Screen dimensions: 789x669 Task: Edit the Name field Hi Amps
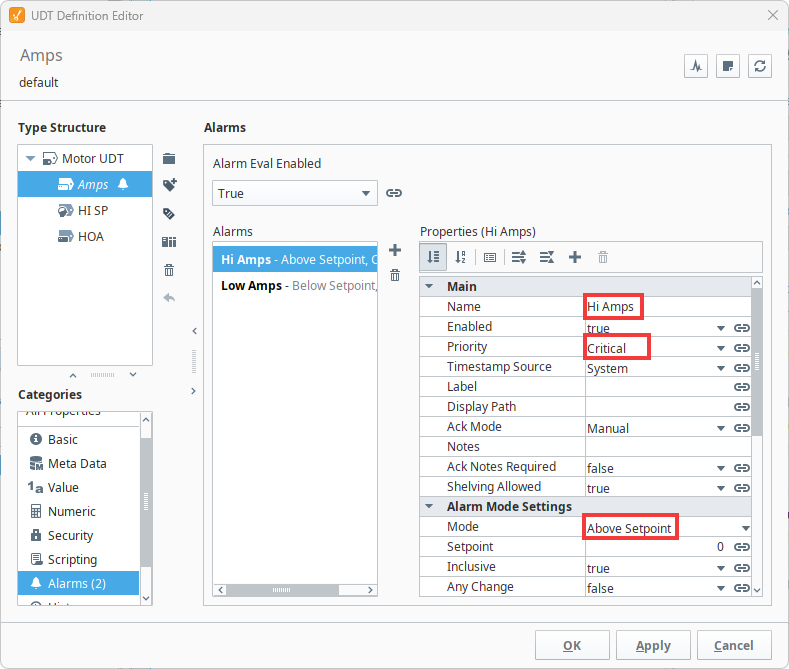(668, 306)
